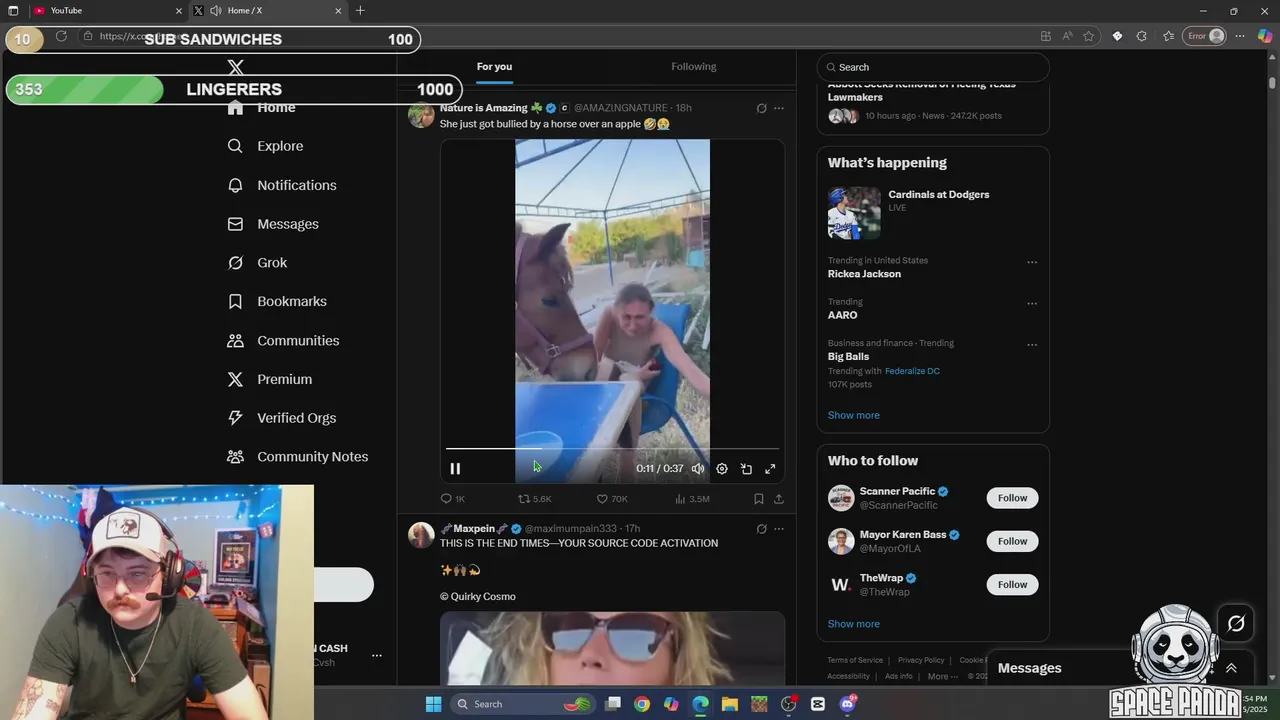This screenshot has width=1280, height=720.
Task: Click the X search field
Action: [933, 67]
